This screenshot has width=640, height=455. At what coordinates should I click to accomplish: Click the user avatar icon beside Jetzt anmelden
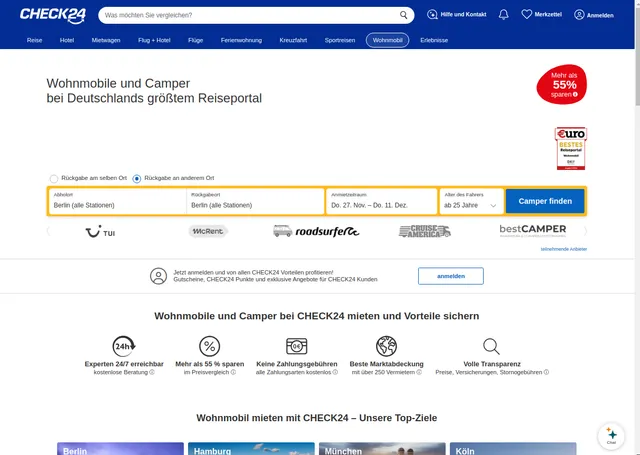[x=158, y=276]
